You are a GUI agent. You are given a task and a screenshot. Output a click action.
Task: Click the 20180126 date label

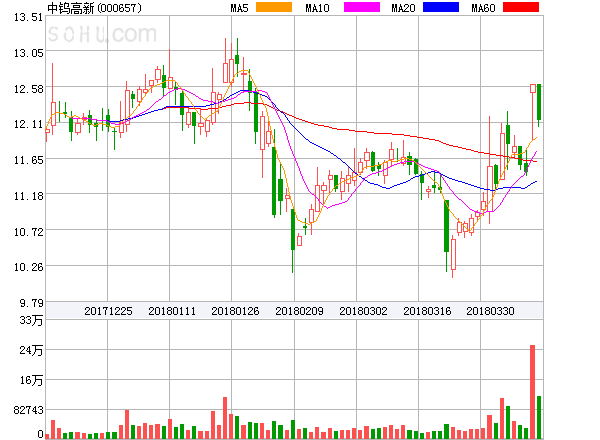(235, 311)
